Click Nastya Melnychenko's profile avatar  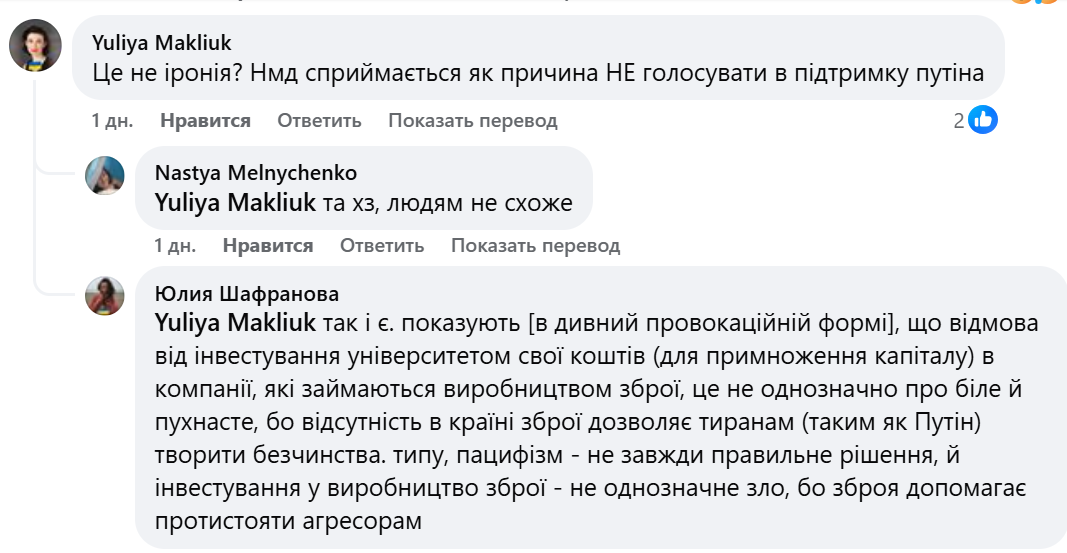point(105,175)
